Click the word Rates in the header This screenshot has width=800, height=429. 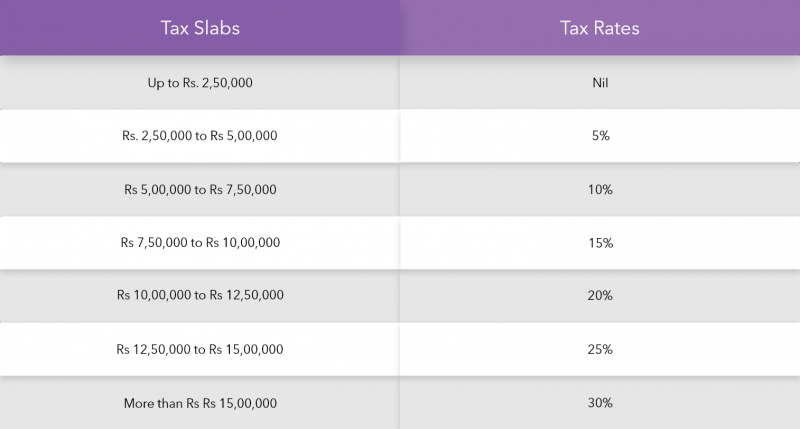point(616,28)
